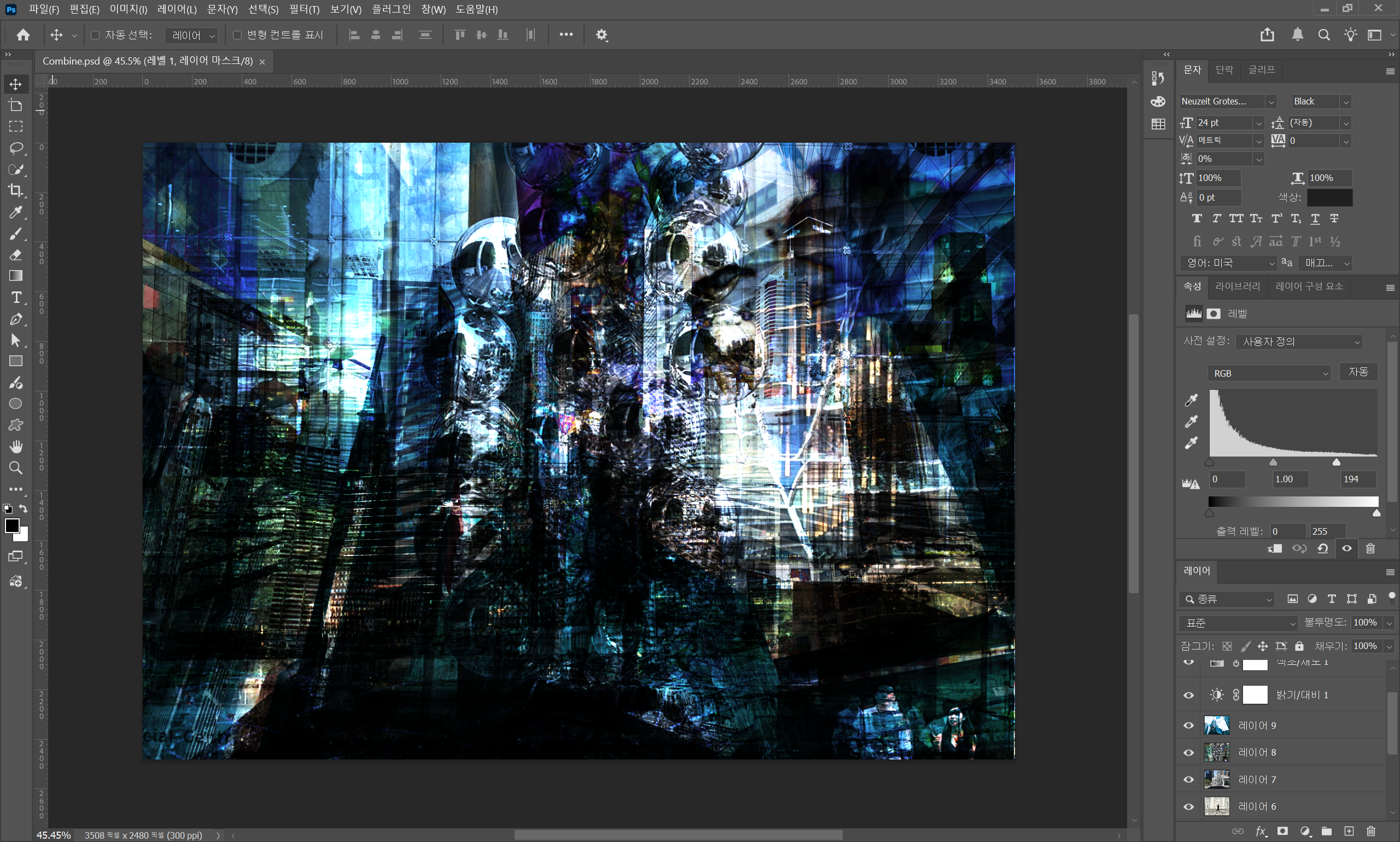The image size is (1400, 842).
Task: Select the Horizontal Type tool
Action: 16,297
